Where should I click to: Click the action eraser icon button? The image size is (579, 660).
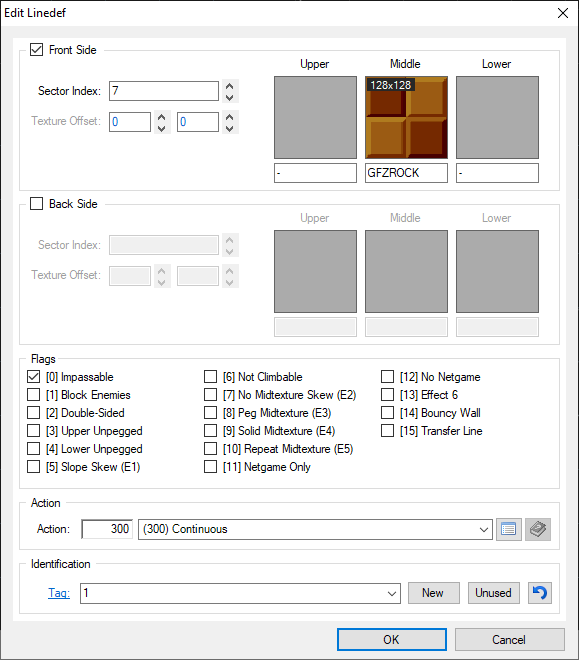coord(538,529)
